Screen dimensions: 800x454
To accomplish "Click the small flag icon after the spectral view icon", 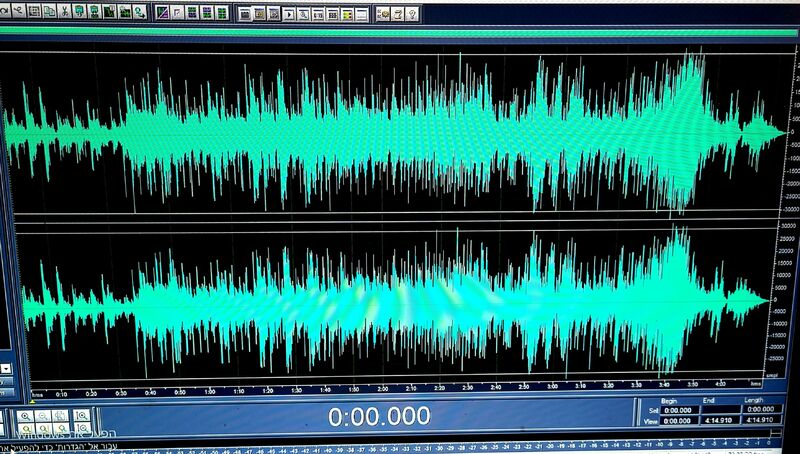I will pos(177,12).
